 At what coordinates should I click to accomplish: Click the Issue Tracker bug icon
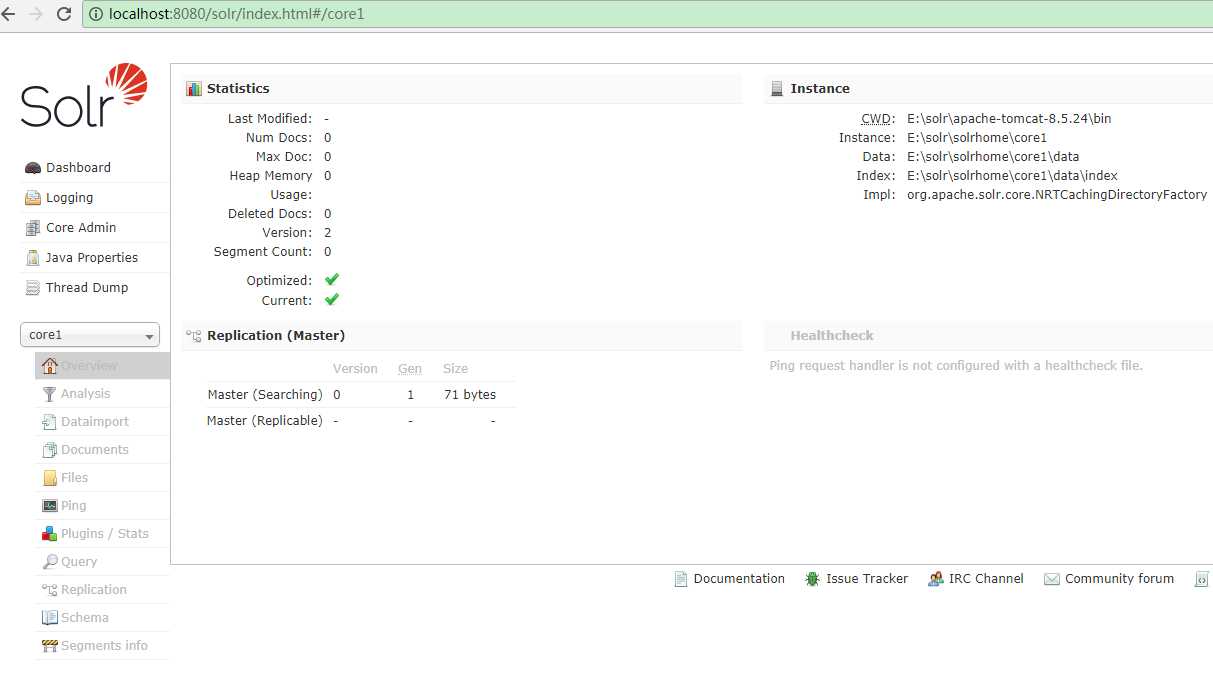pyautogui.click(x=812, y=579)
